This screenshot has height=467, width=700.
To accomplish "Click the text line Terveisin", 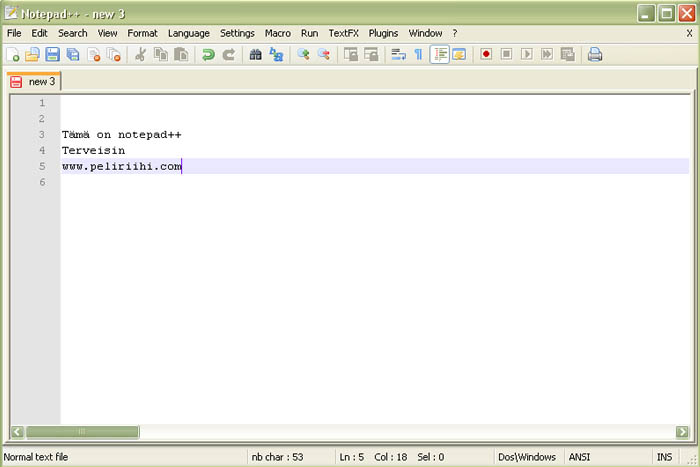I will click(x=94, y=150).
